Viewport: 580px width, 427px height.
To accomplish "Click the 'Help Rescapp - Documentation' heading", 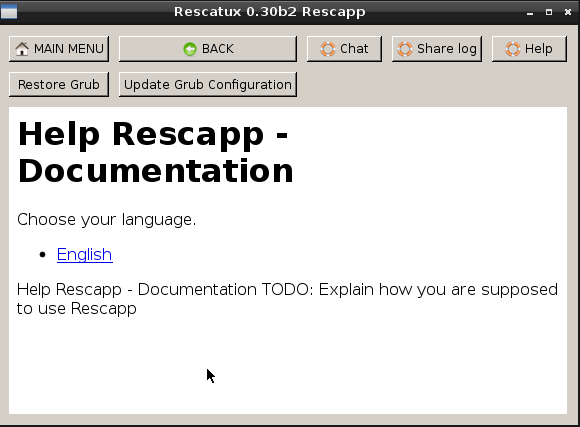I will pyautogui.click(x=155, y=152).
